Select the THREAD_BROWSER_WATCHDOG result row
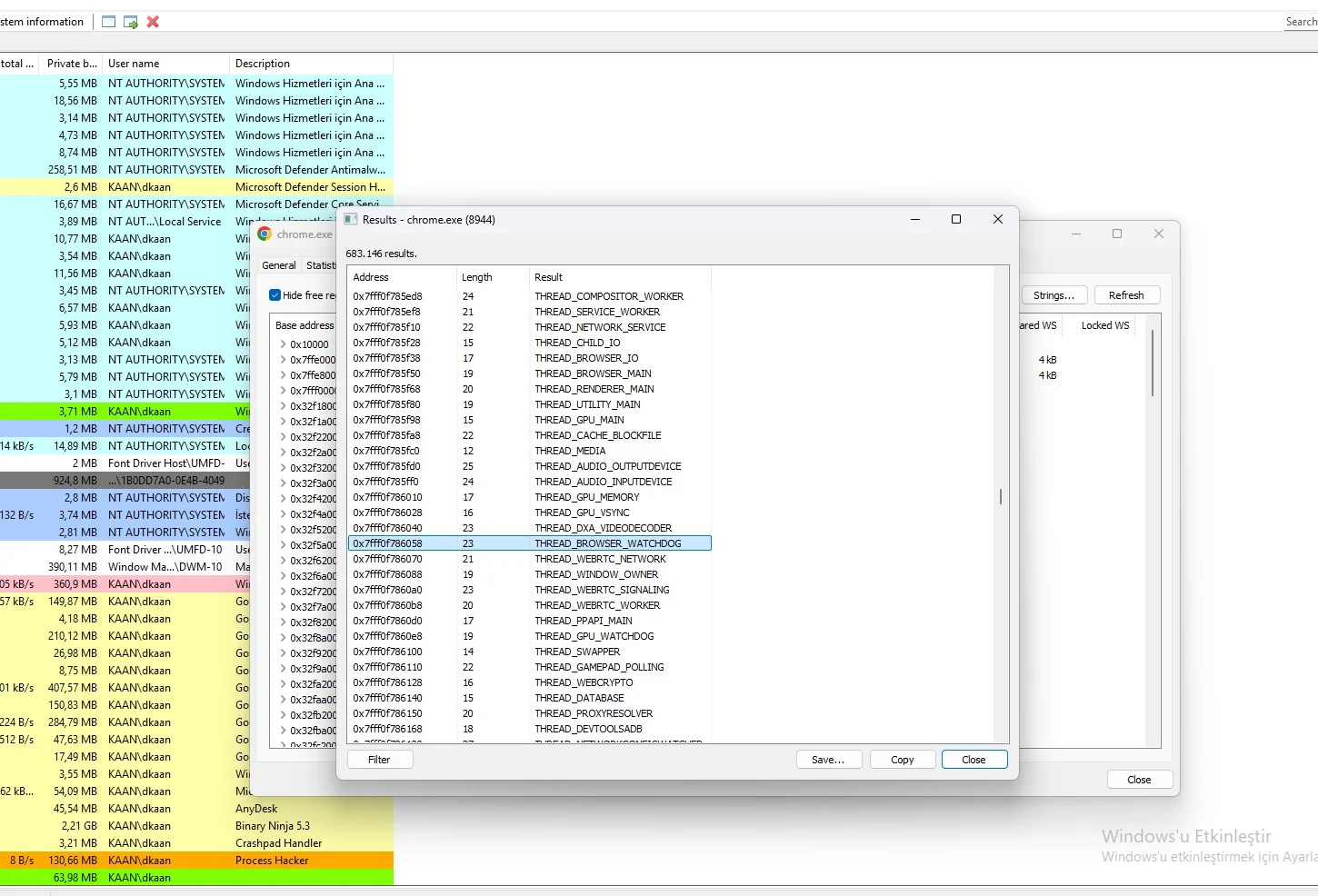The image size is (1318, 896). 529,543
